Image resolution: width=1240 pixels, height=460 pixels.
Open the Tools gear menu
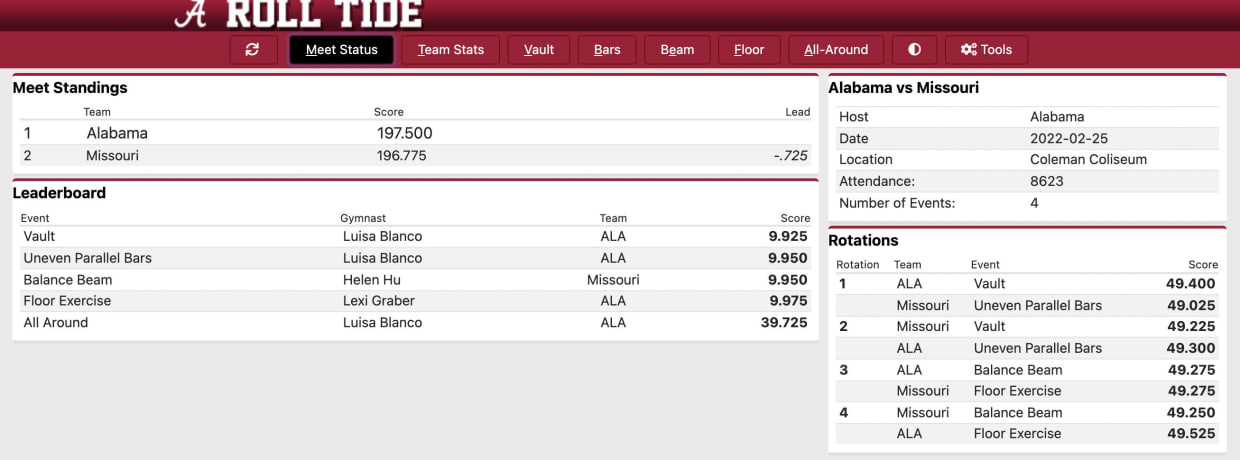pos(986,50)
